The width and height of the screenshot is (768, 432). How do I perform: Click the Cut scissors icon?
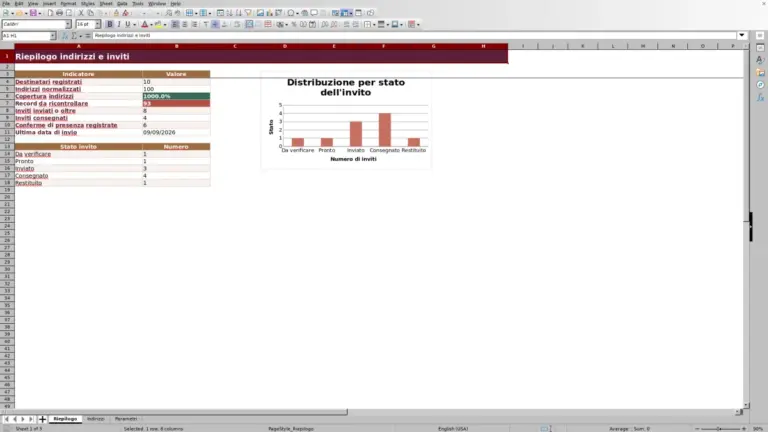[81, 13]
